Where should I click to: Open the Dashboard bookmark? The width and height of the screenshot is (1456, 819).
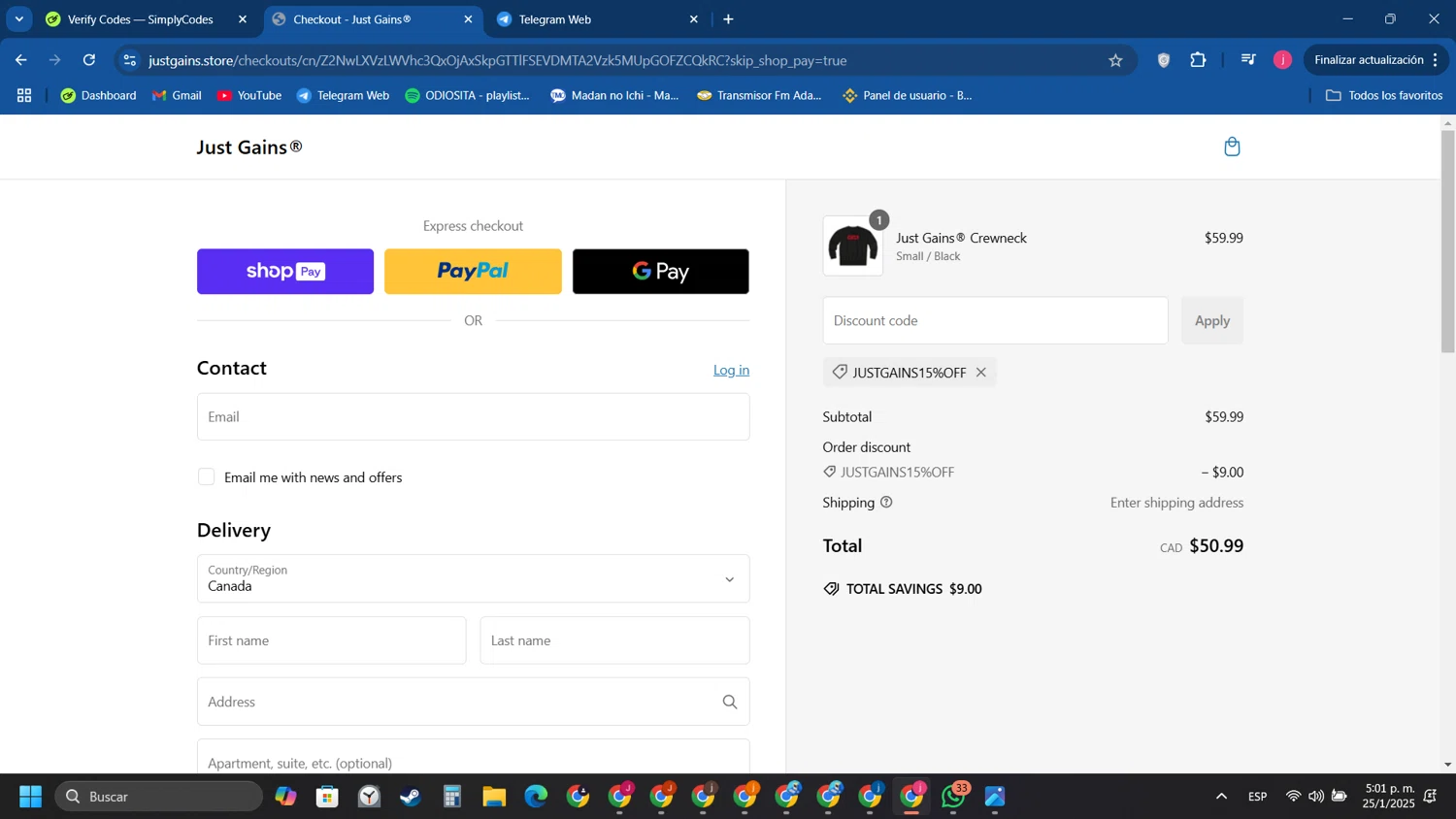98,95
